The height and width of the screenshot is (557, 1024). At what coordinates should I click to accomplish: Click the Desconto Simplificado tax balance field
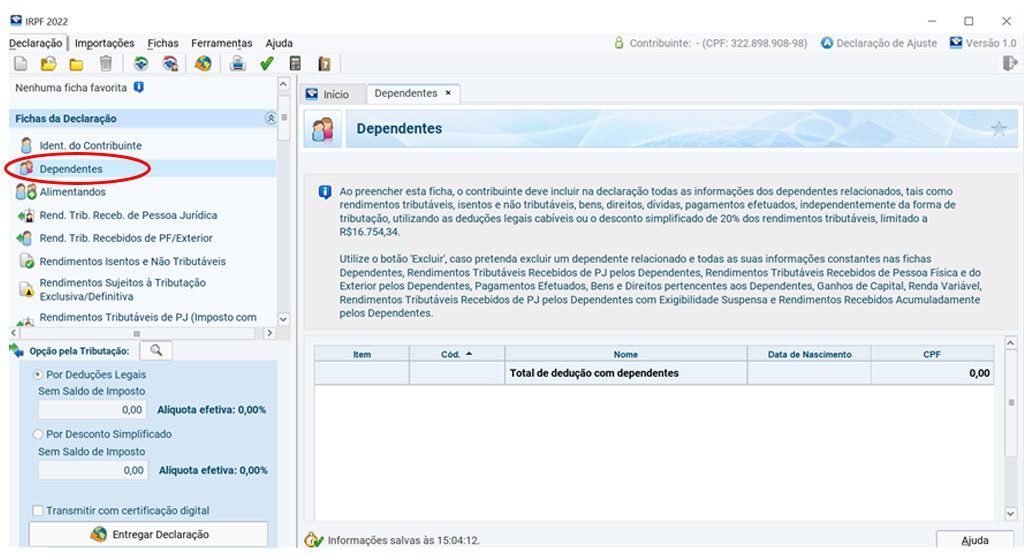[x=91, y=470]
